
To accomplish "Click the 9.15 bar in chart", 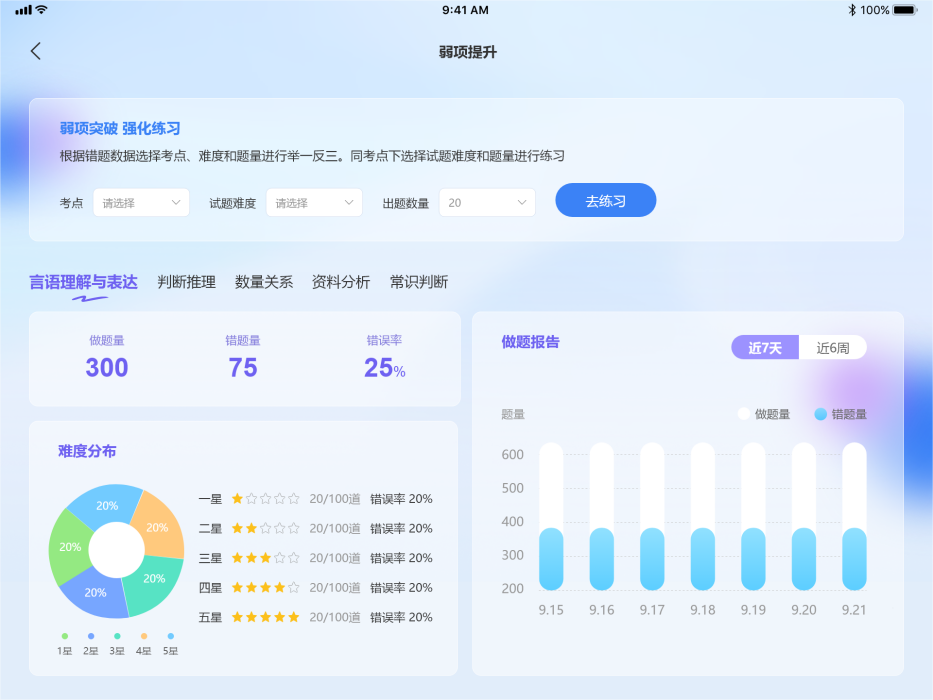I will tap(551, 516).
